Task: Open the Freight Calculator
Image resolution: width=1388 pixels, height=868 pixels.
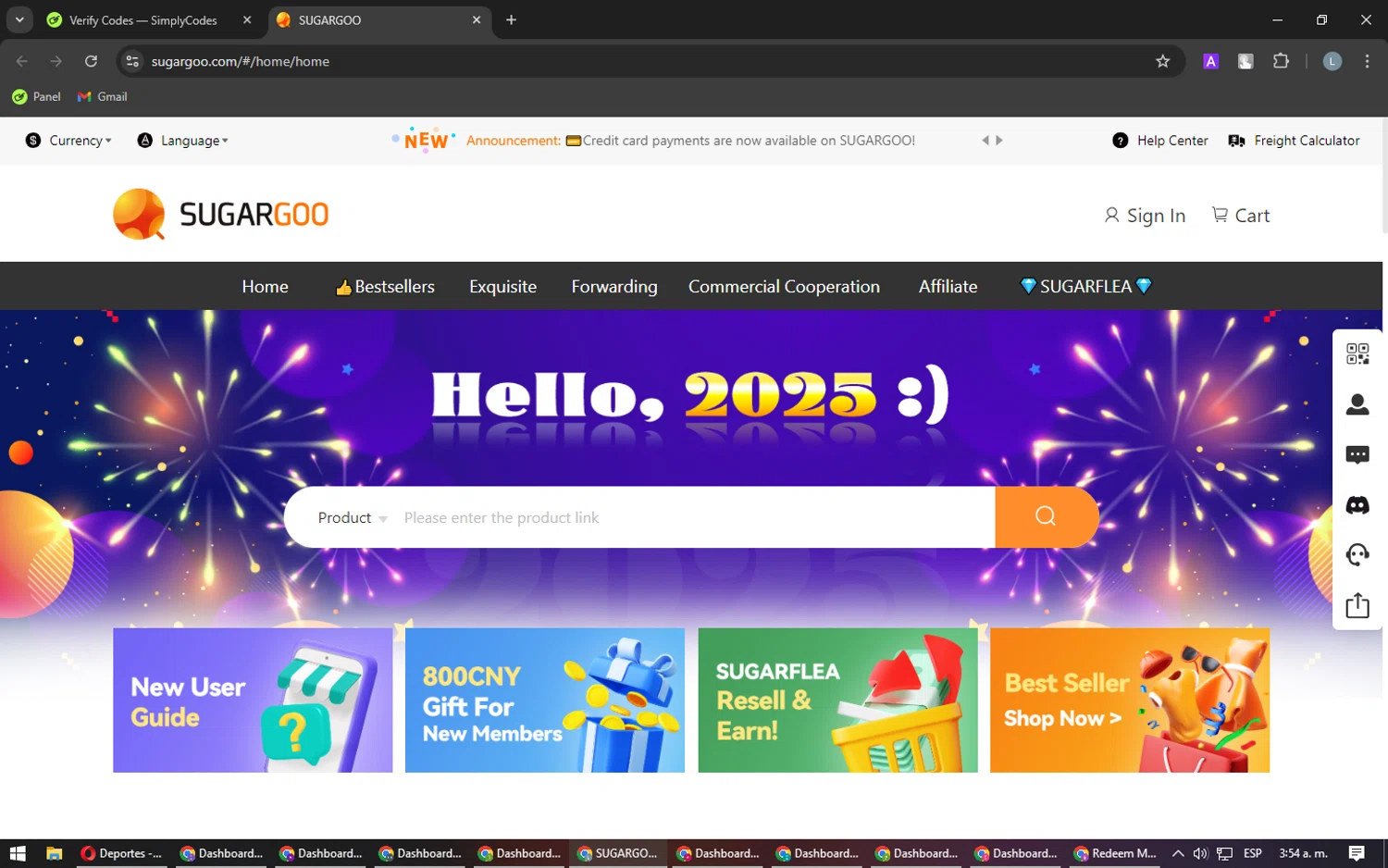Action: tap(1294, 141)
